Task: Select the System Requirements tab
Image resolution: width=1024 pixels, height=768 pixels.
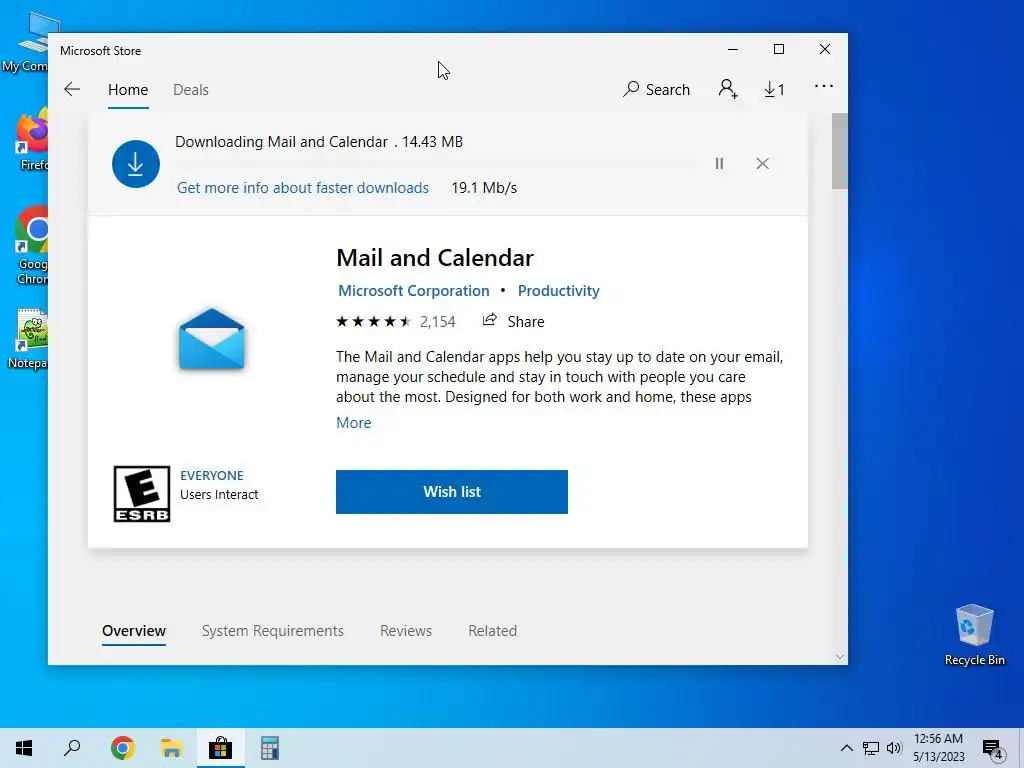Action: tap(272, 631)
